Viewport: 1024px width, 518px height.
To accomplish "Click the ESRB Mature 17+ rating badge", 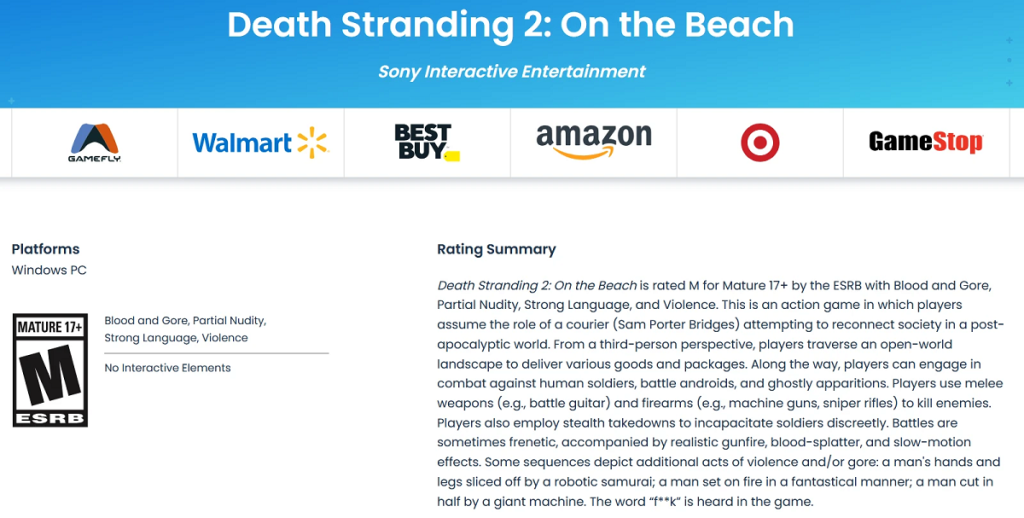I will [50, 370].
